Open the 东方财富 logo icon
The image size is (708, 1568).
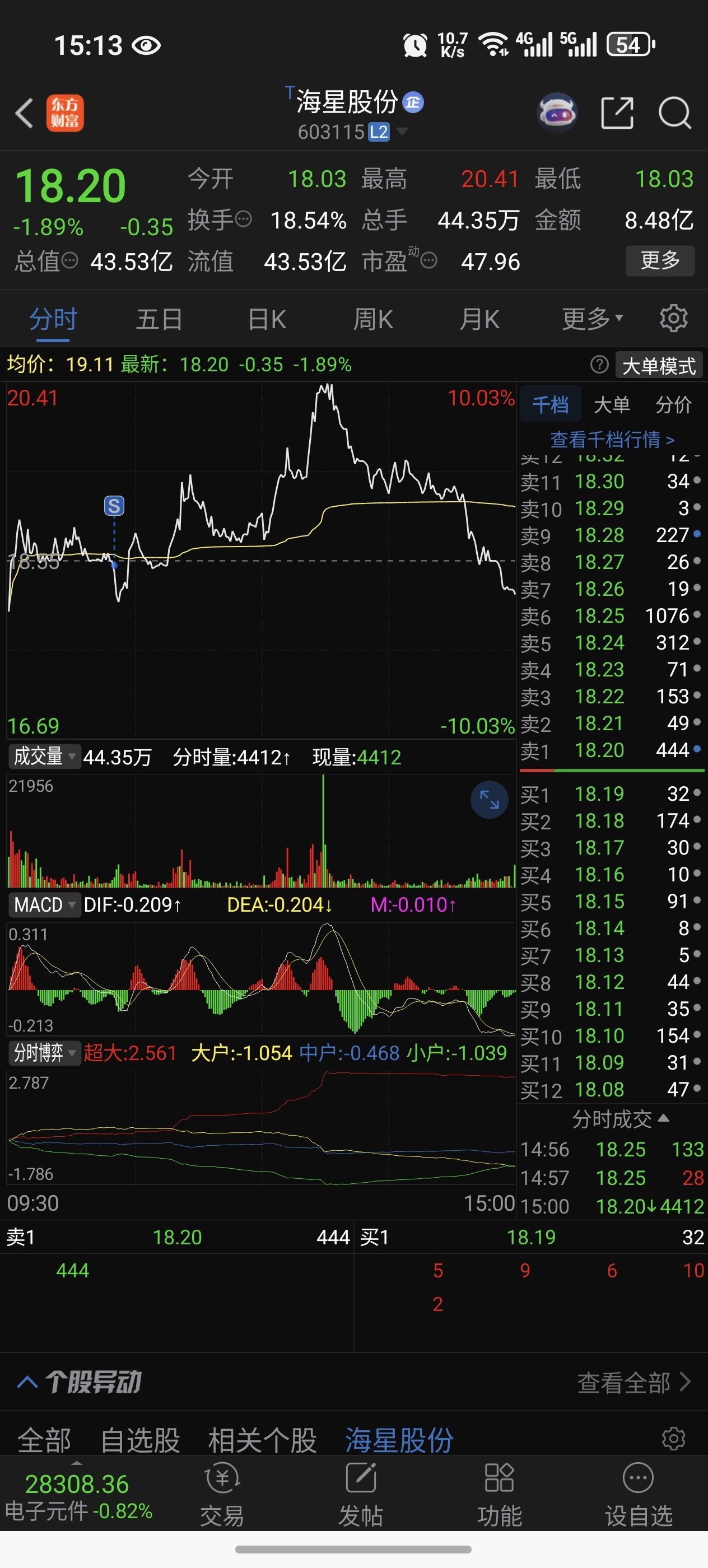(x=64, y=113)
